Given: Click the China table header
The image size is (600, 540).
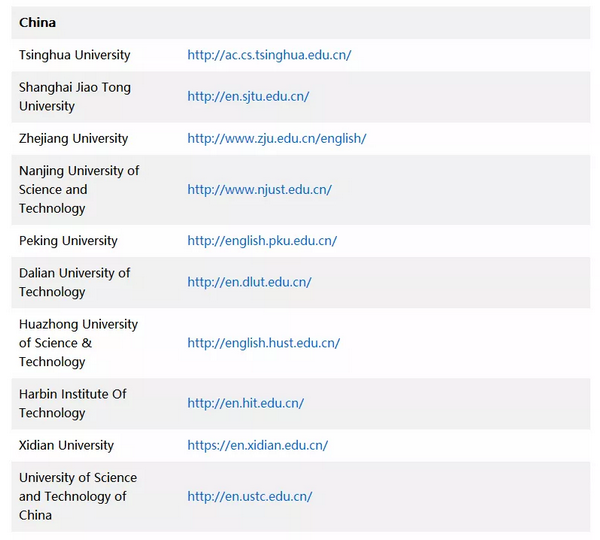Looking at the screenshot, I should 38,23.
